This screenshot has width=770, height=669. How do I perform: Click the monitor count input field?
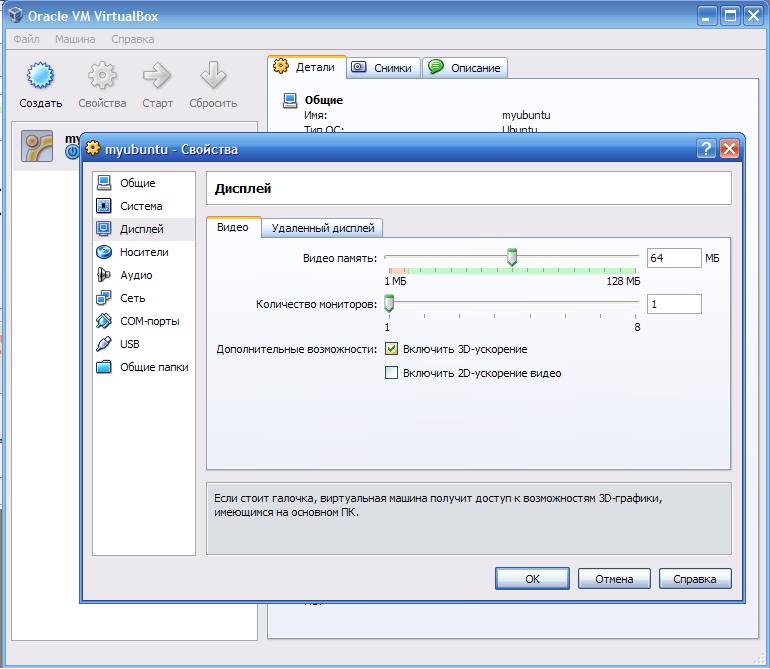pos(674,304)
